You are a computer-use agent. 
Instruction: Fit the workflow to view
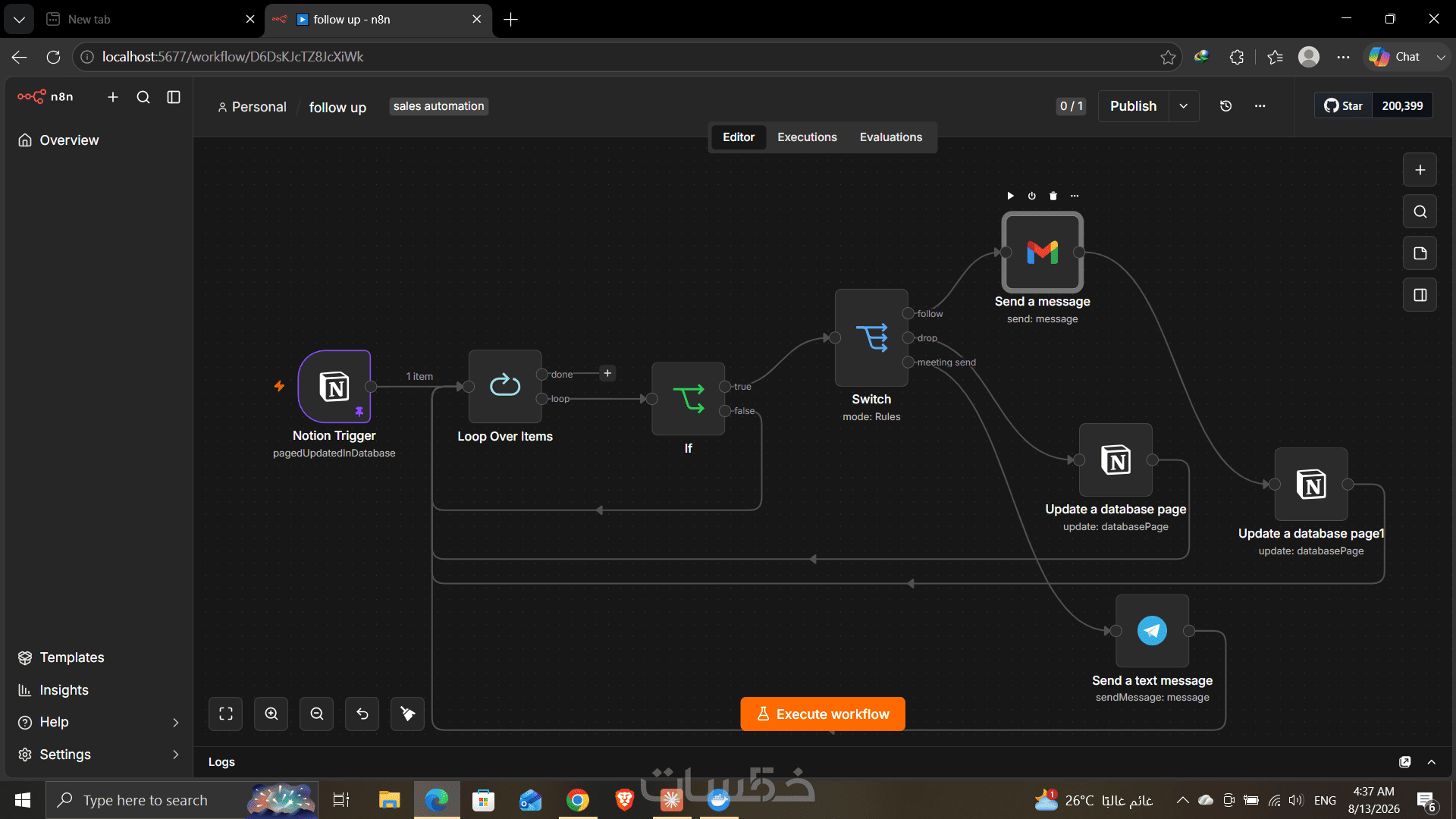click(x=226, y=714)
